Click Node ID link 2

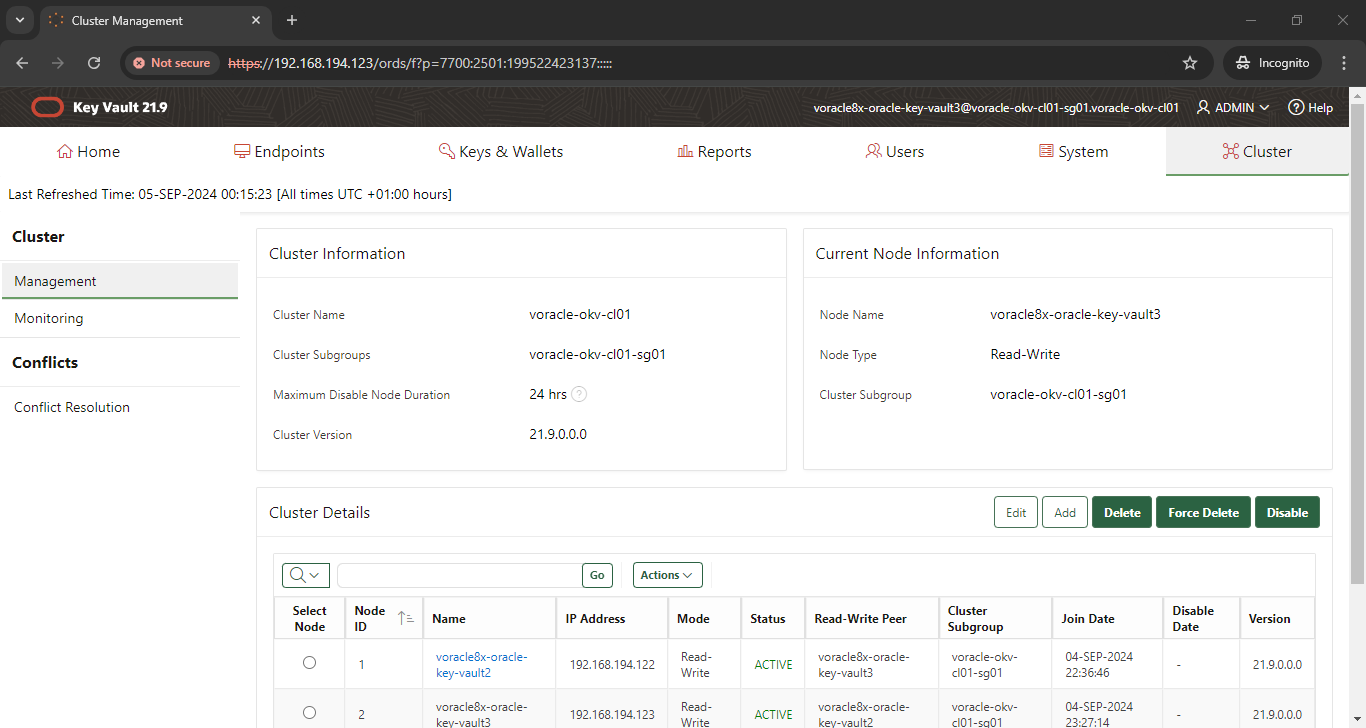pos(361,715)
